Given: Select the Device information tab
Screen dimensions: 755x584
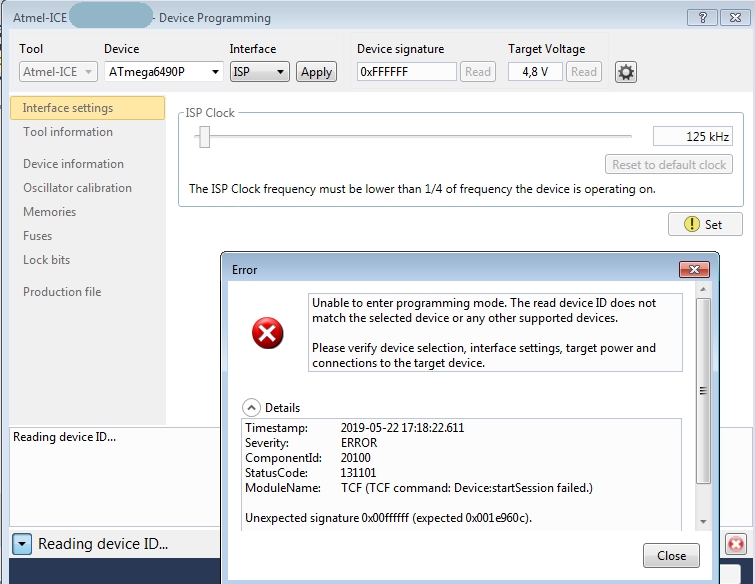Looking at the screenshot, I should coord(73,164).
